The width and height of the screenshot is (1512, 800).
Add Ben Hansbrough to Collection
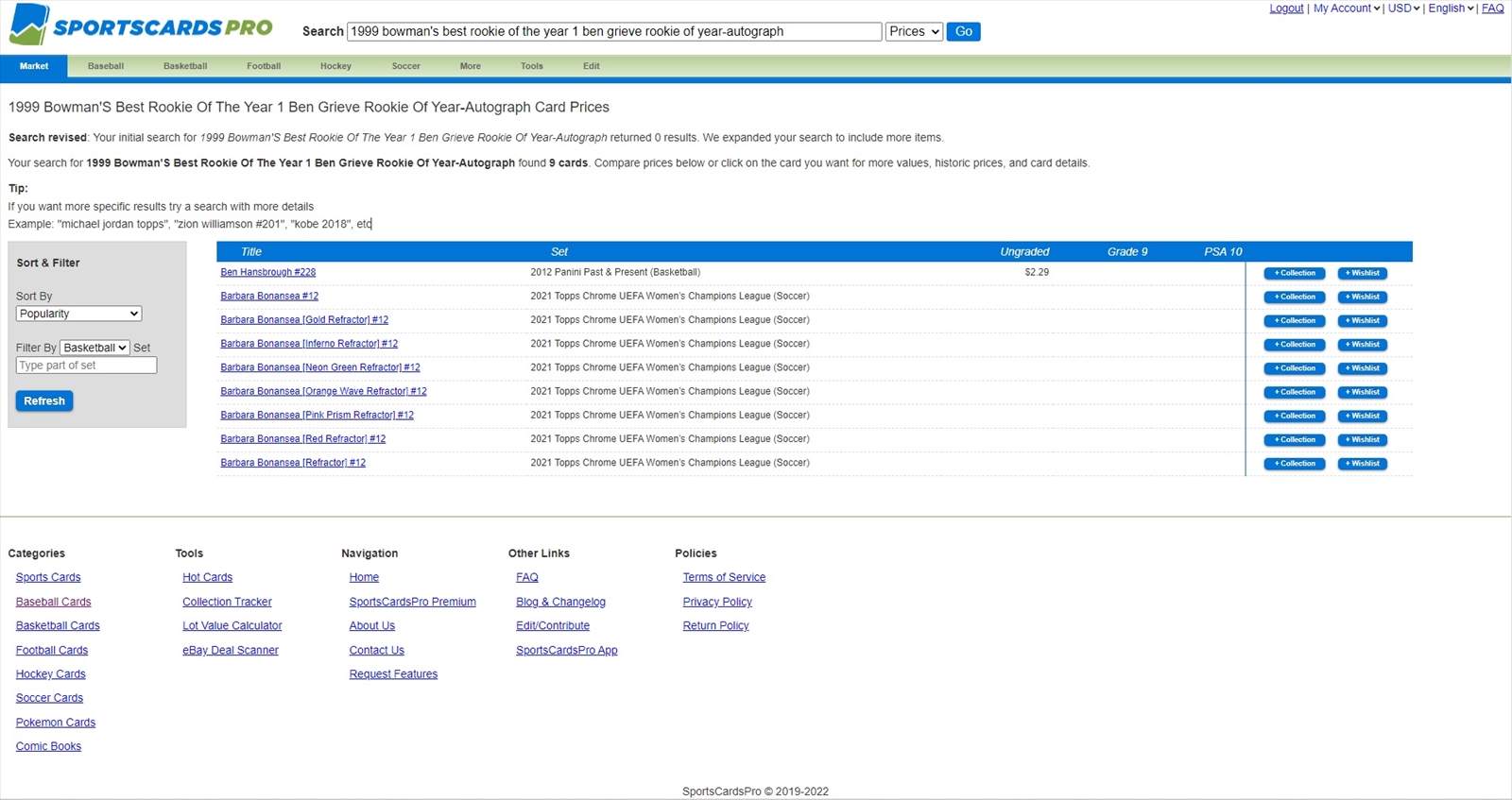coord(1295,273)
